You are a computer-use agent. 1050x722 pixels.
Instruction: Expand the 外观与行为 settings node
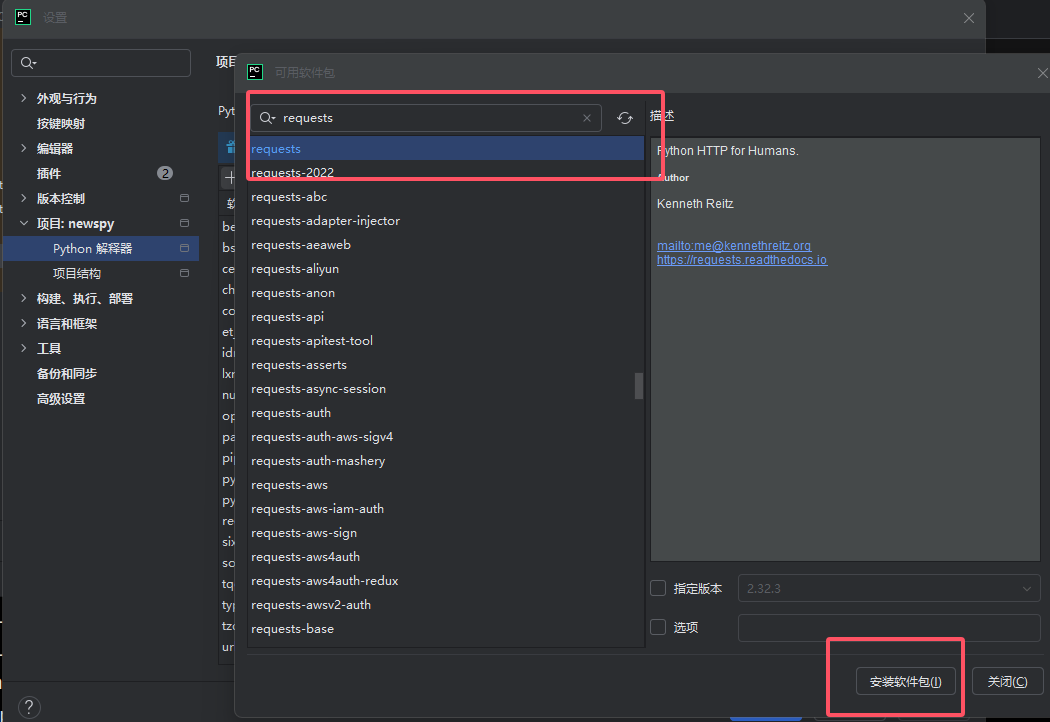tap(23, 98)
